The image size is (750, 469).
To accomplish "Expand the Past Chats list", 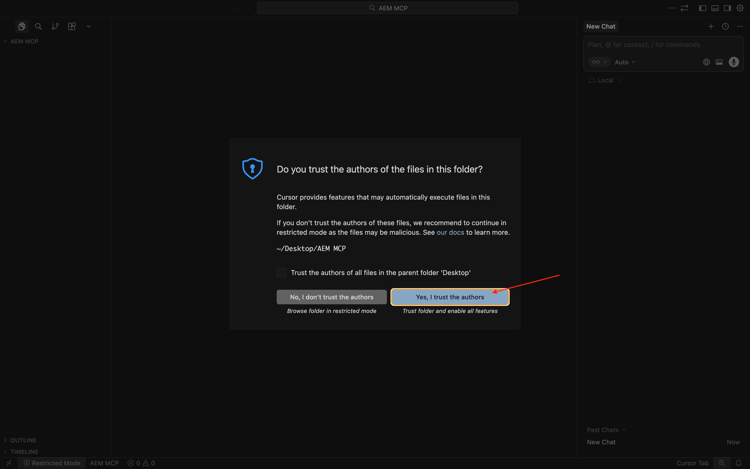I will coord(606,430).
